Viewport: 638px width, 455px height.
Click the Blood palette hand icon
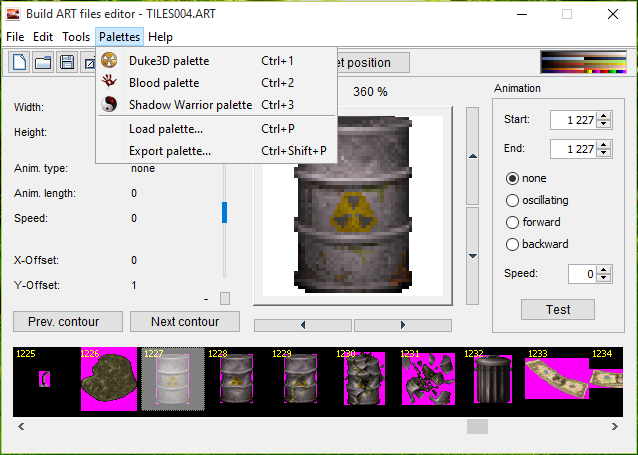pyautogui.click(x=109, y=82)
